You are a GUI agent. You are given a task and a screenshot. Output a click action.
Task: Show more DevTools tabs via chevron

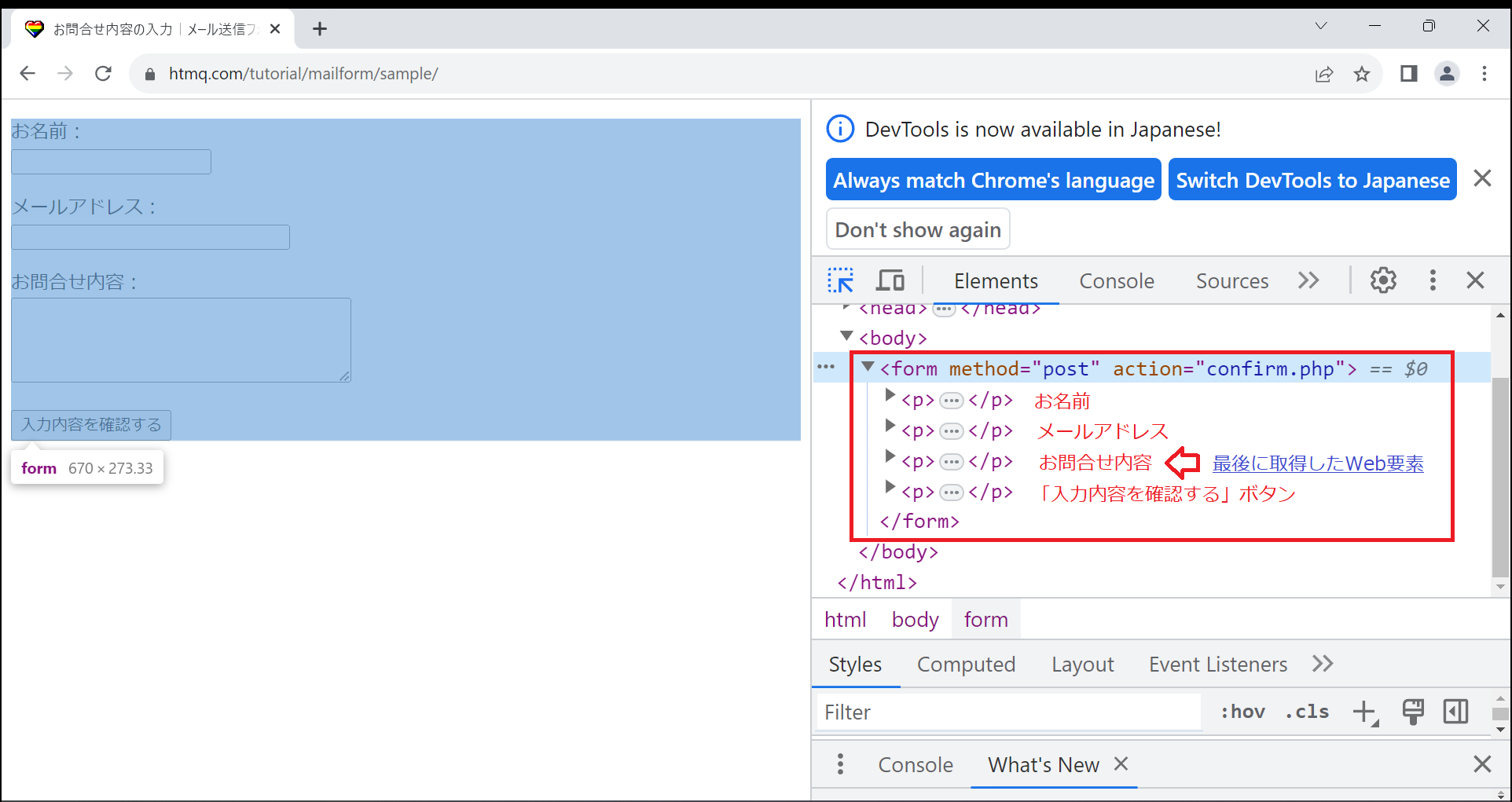1308,280
